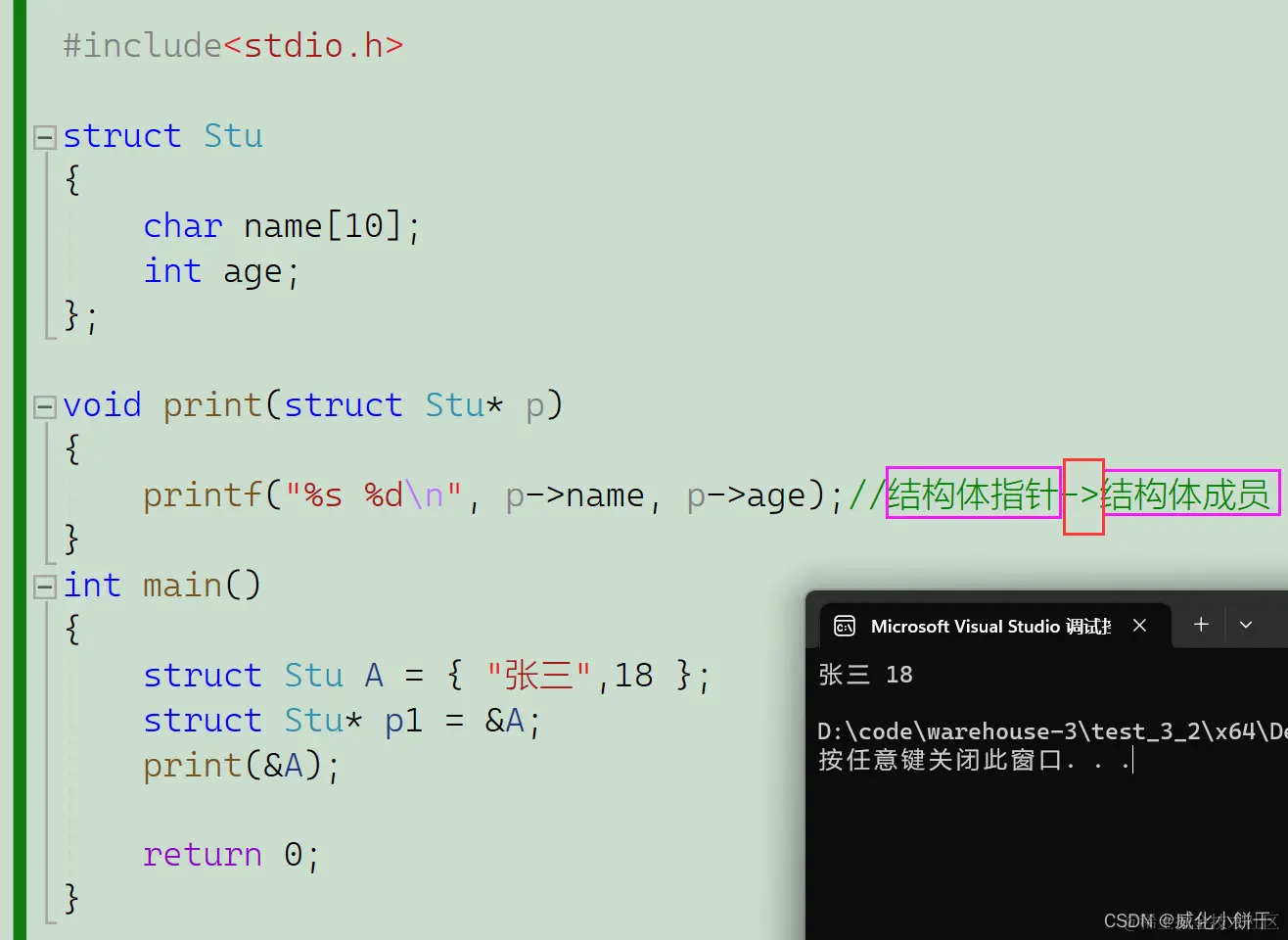Close the debug console tab
This screenshot has width=1288, height=940.
click(1139, 626)
